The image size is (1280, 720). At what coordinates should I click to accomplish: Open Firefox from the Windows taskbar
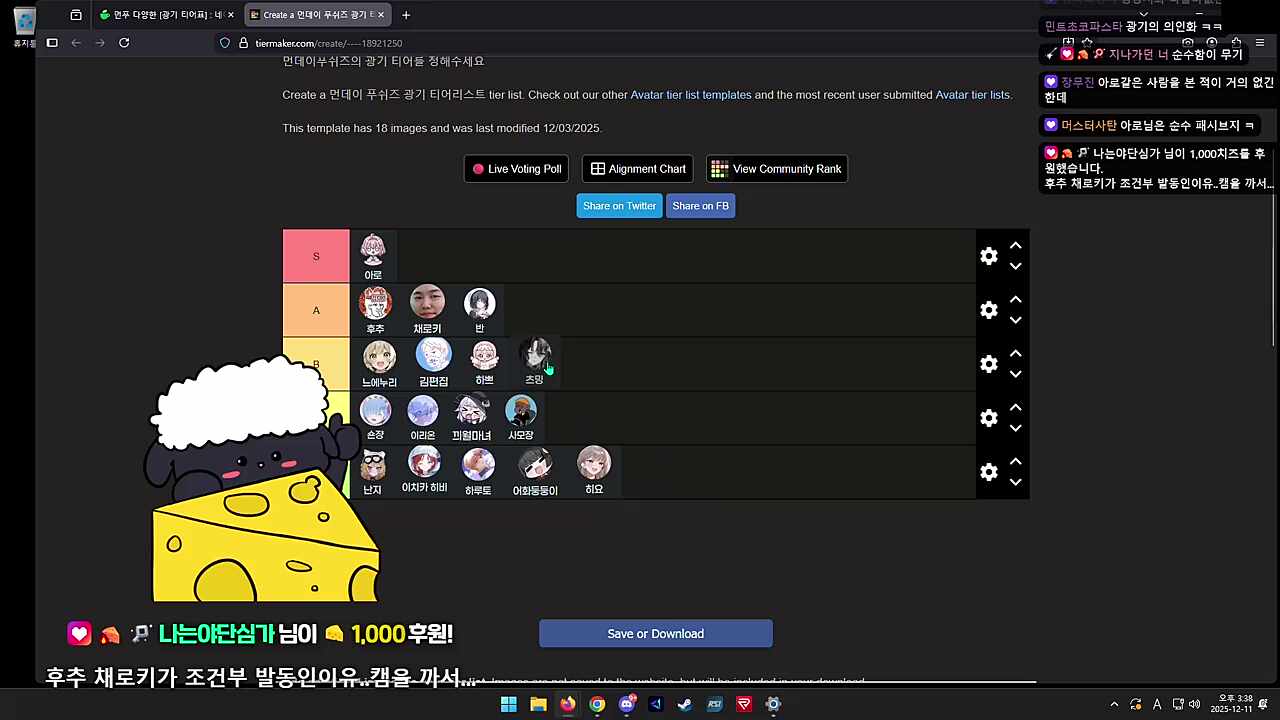click(x=567, y=704)
